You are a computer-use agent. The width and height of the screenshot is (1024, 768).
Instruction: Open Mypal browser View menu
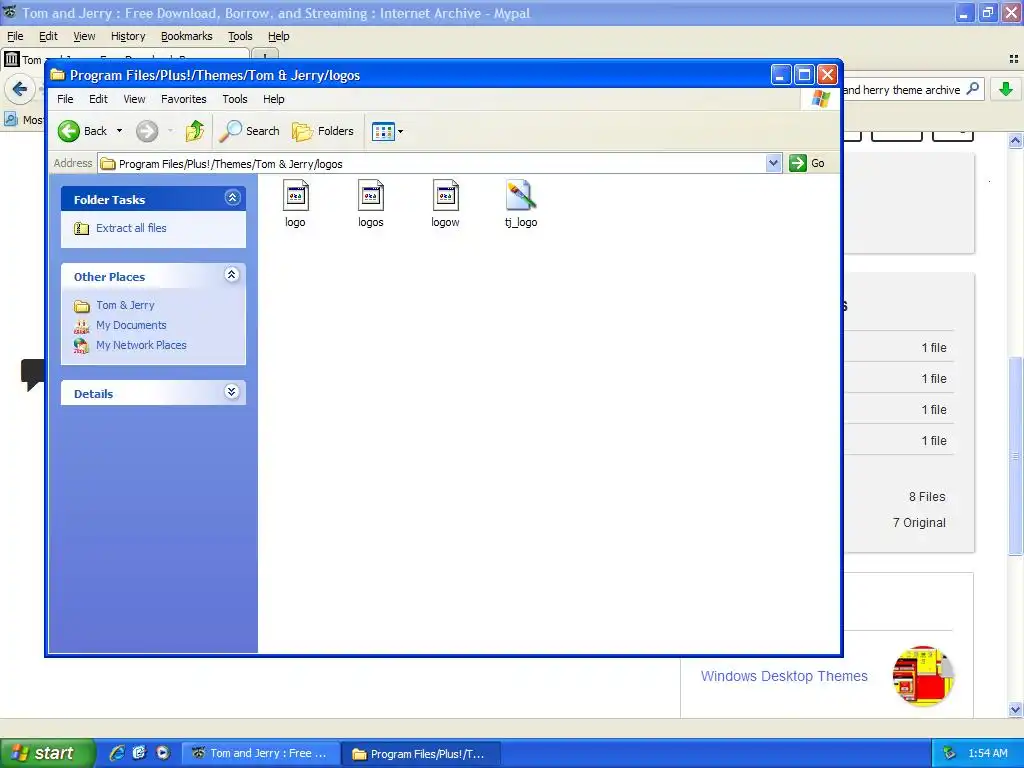pos(84,37)
